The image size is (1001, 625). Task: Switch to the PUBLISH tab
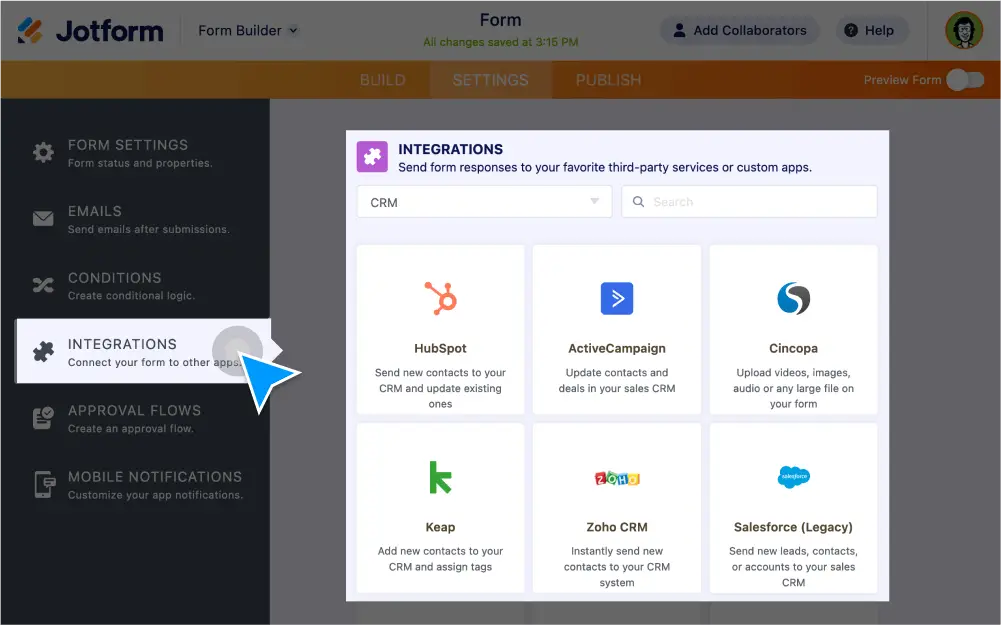click(606, 80)
